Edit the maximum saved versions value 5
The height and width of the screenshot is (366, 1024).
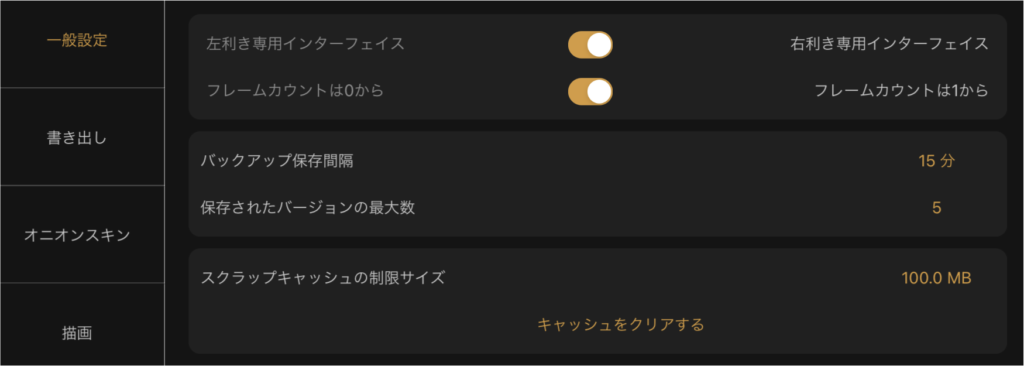[x=936, y=208]
